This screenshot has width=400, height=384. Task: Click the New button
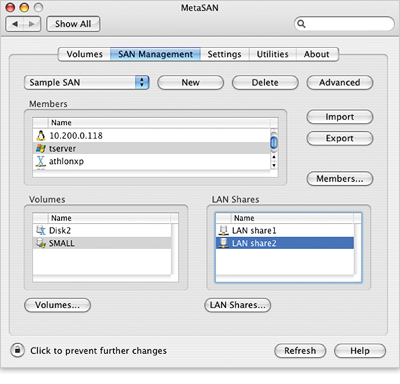coord(191,82)
